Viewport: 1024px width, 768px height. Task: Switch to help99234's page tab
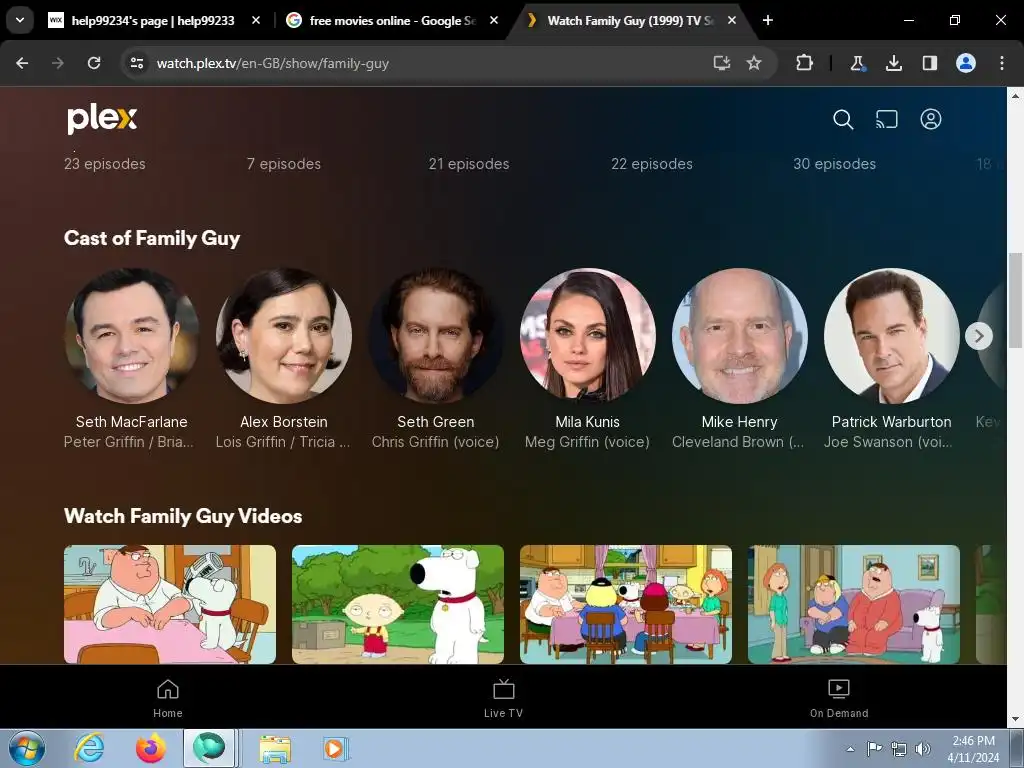[153, 21]
